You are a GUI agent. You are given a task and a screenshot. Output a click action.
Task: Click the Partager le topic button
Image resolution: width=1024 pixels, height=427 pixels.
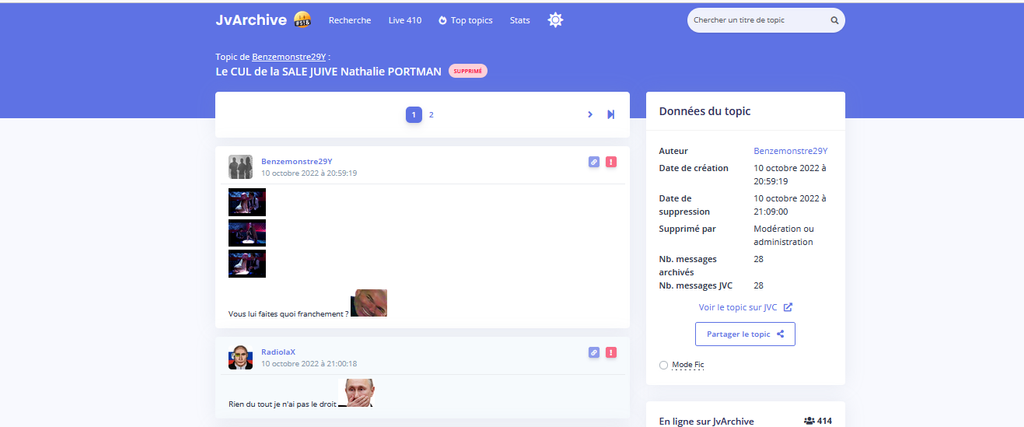pos(745,334)
